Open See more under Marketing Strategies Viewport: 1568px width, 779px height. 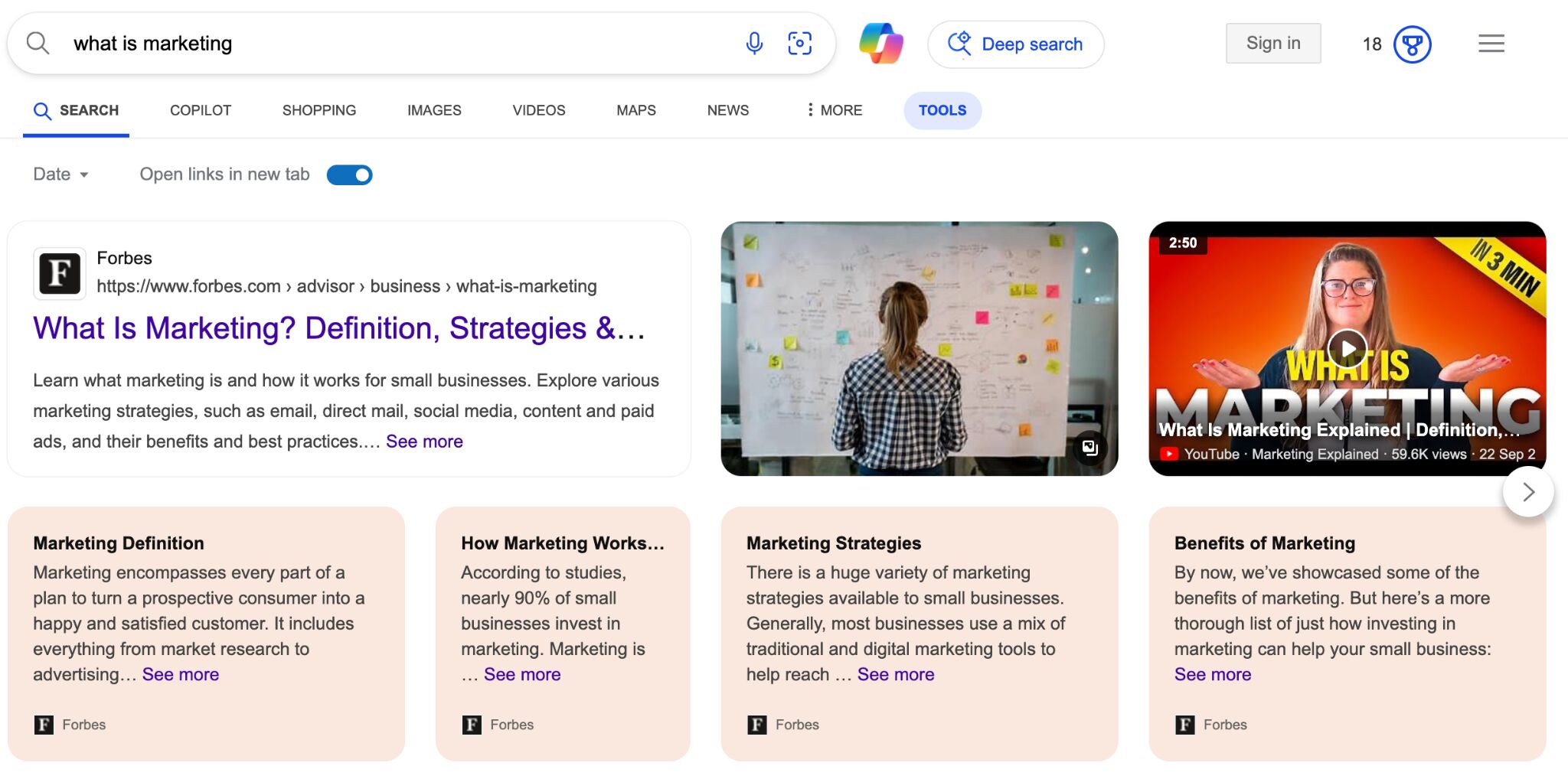point(896,674)
